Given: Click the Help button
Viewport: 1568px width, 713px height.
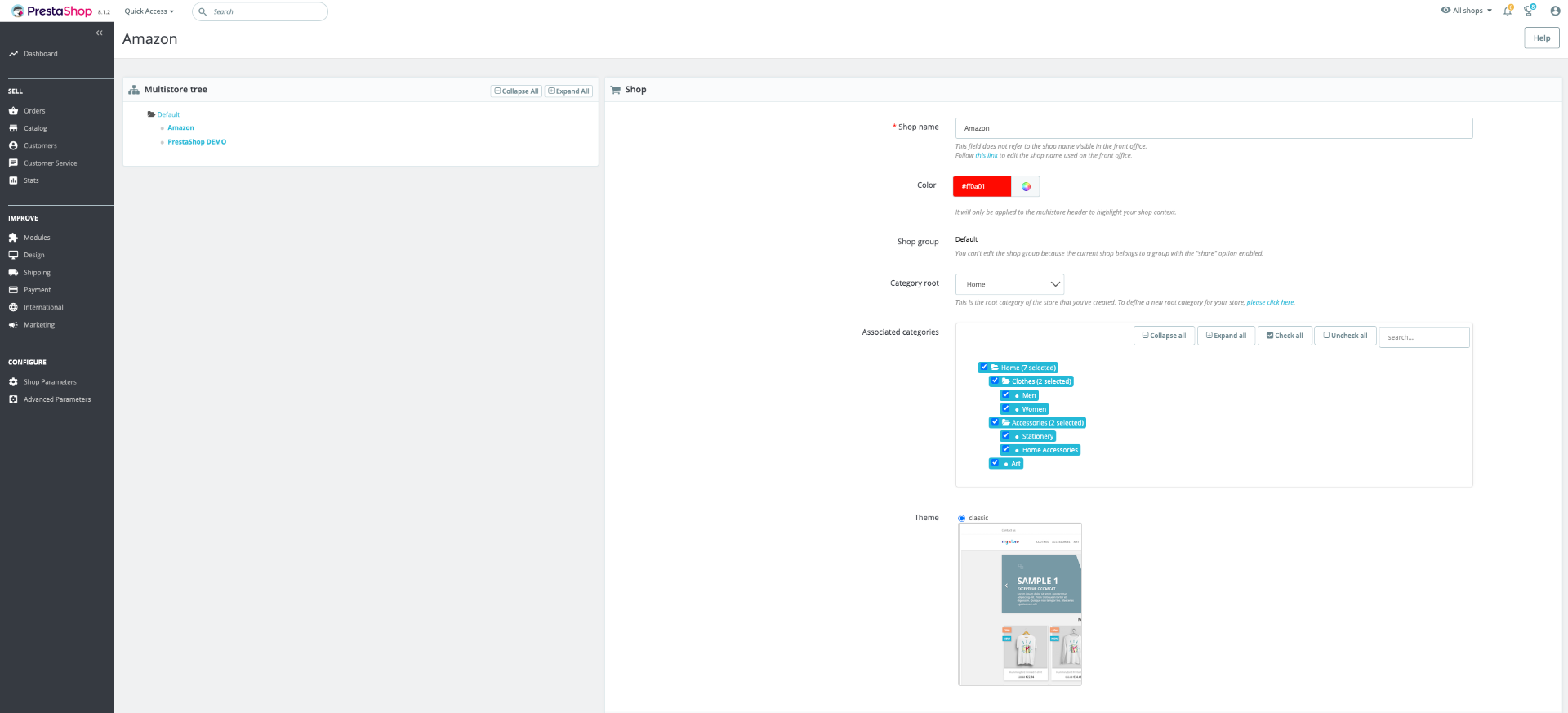Looking at the screenshot, I should 1542,38.
